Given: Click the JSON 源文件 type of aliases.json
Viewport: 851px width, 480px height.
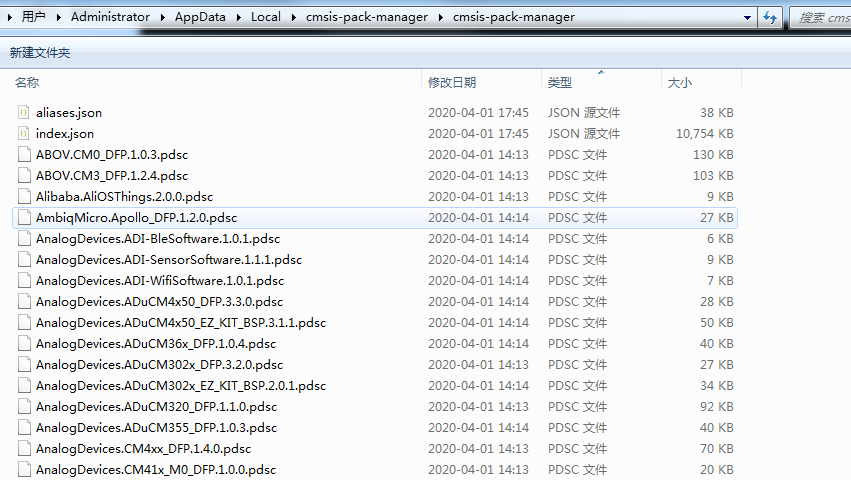Looking at the screenshot, I should point(584,112).
